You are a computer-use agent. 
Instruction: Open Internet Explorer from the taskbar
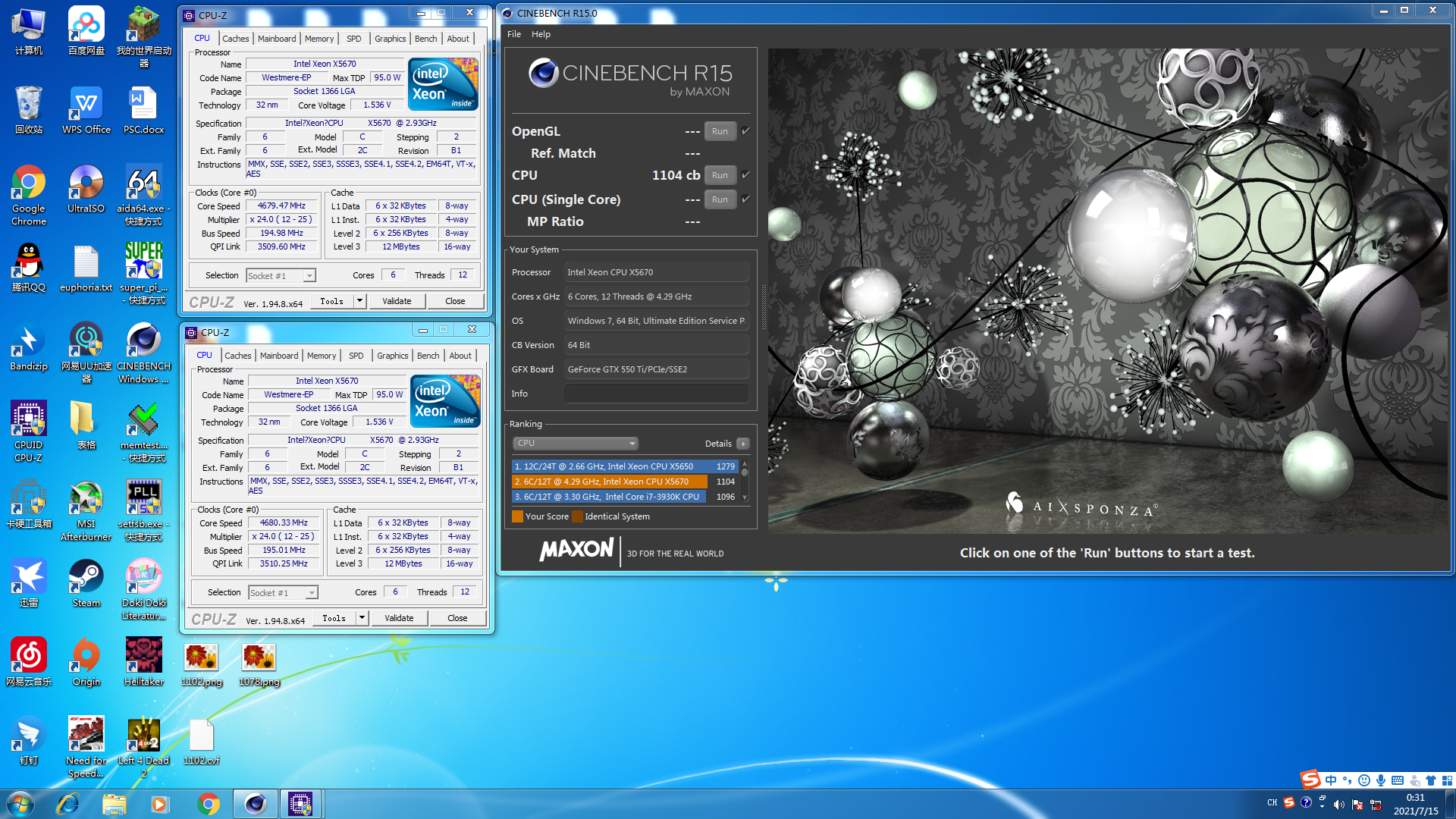pyautogui.click(x=67, y=804)
